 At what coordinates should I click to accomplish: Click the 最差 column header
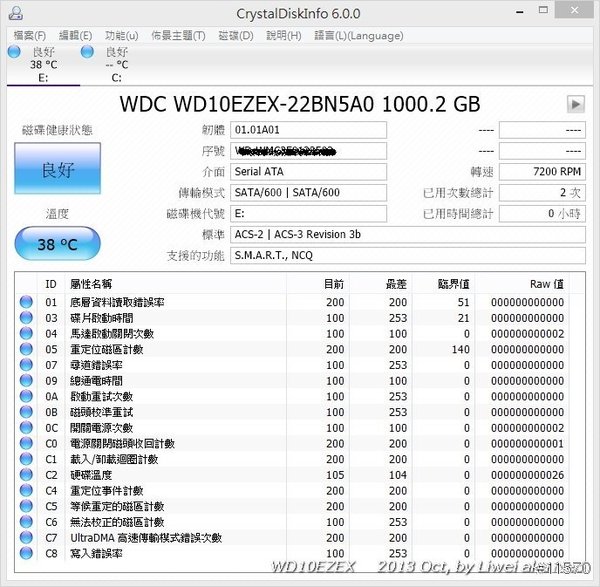coord(380,284)
